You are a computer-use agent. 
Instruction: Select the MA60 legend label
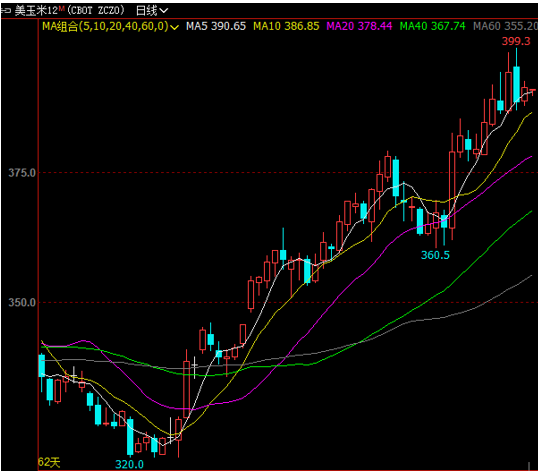tap(505, 26)
